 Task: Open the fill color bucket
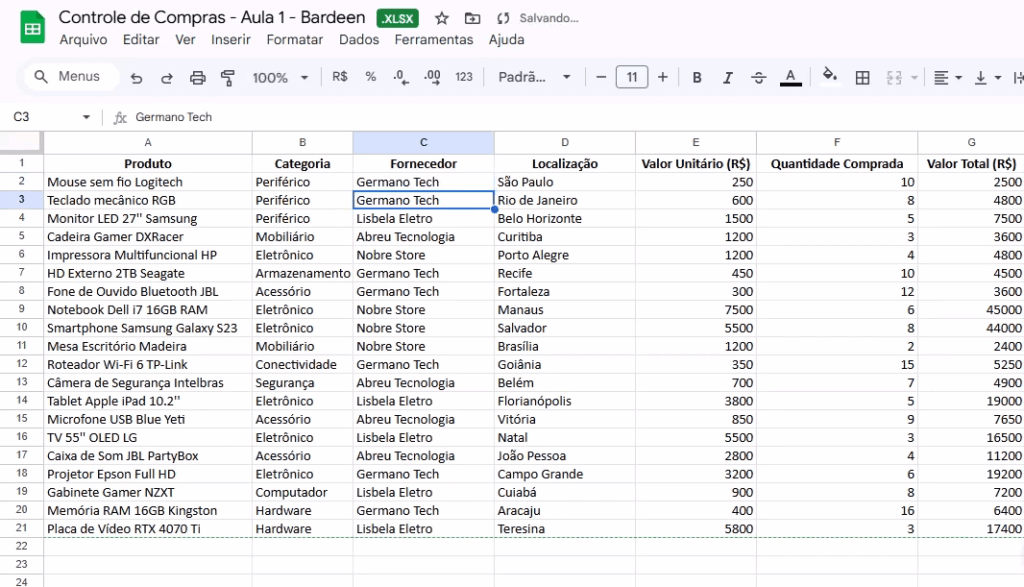coord(829,76)
